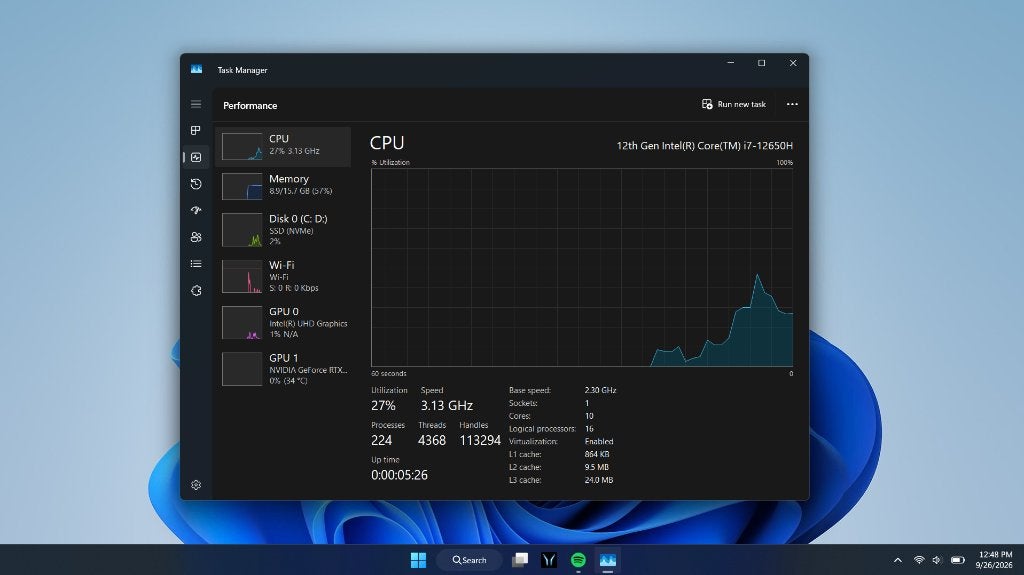
Task: Click the 224 processes value
Action: [x=381, y=440]
